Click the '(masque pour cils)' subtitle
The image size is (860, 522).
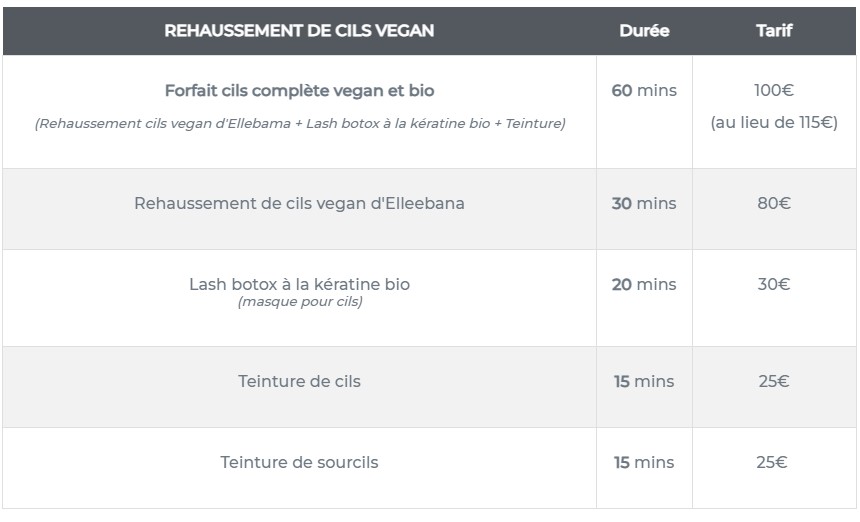tap(299, 301)
